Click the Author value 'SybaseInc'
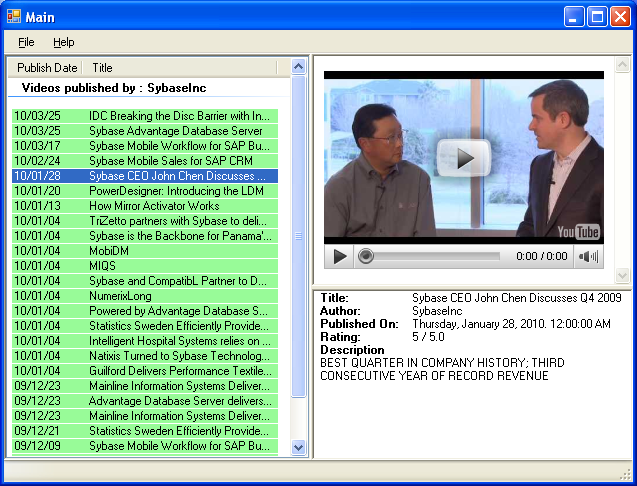Image resolution: width=637 pixels, height=486 pixels. click(437, 311)
